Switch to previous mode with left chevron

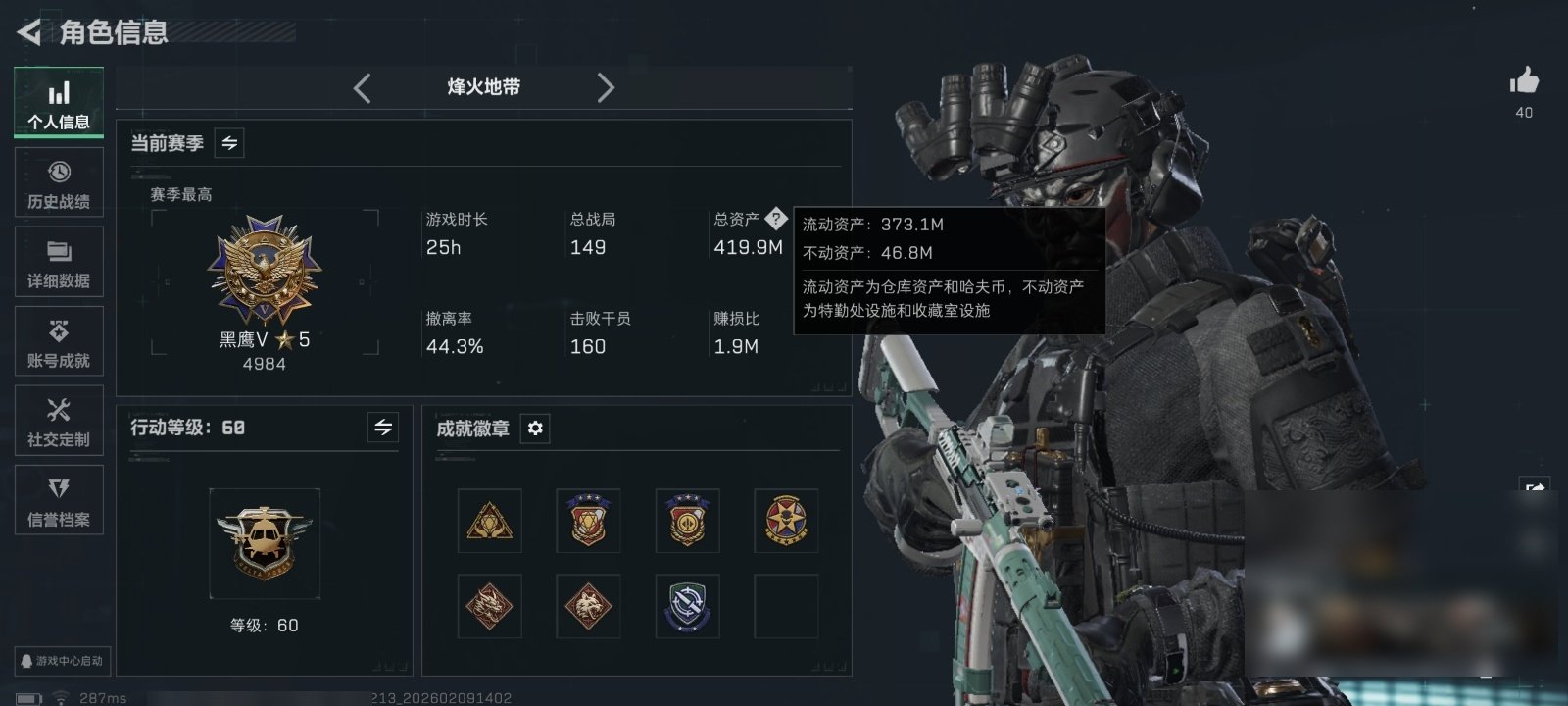[x=362, y=88]
